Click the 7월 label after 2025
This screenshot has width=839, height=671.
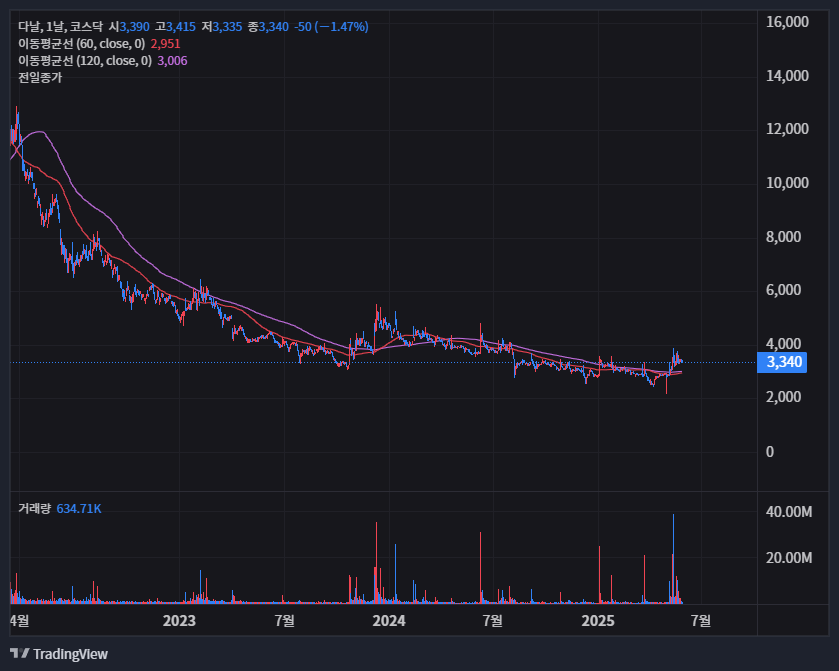point(701,621)
